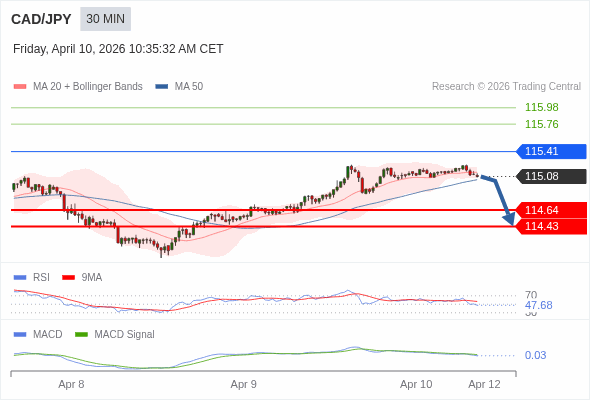
Task: Click the RSI value 47.68
Action: click(539, 305)
